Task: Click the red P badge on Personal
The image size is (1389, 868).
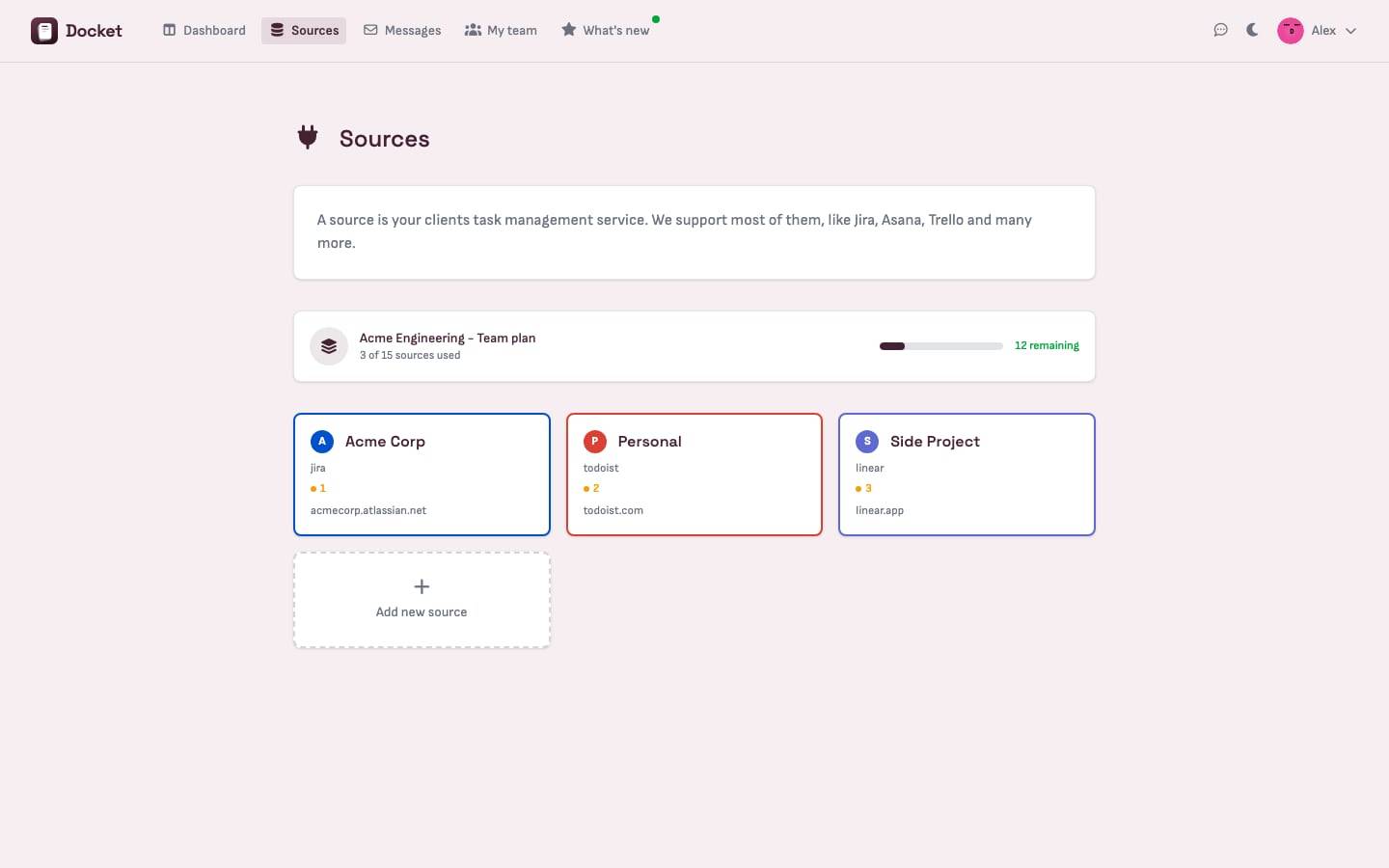Action: tap(595, 442)
